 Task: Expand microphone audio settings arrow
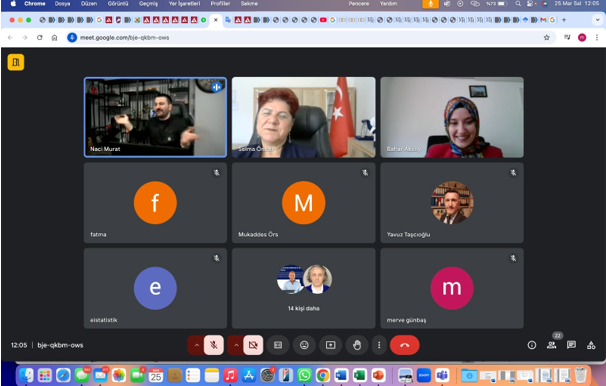(x=196, y=345)
